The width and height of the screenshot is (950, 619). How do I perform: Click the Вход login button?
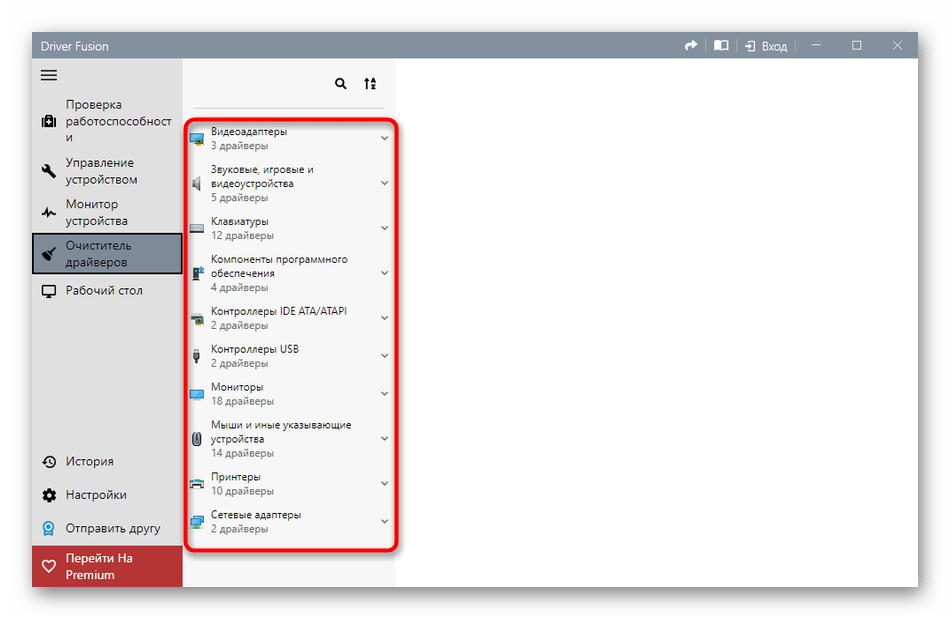tap(766, 46)
